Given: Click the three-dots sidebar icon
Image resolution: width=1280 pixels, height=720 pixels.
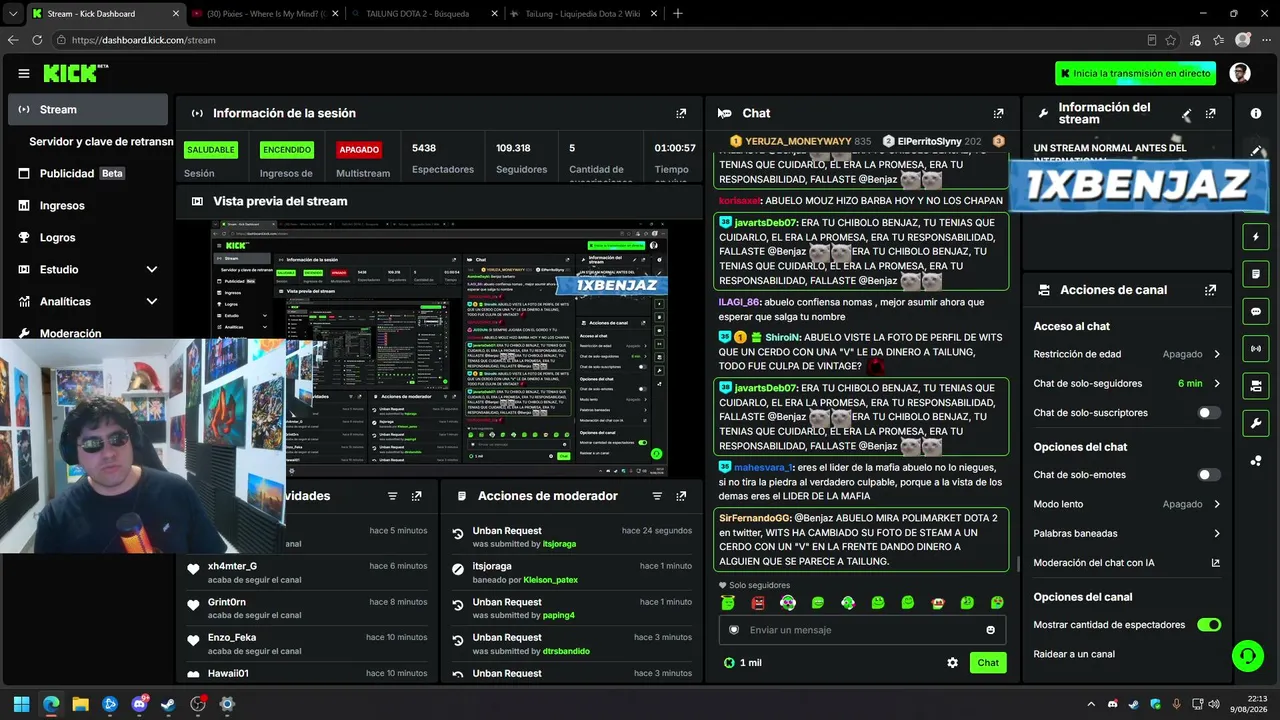Looking at the screenshot, I should 1256,460.
